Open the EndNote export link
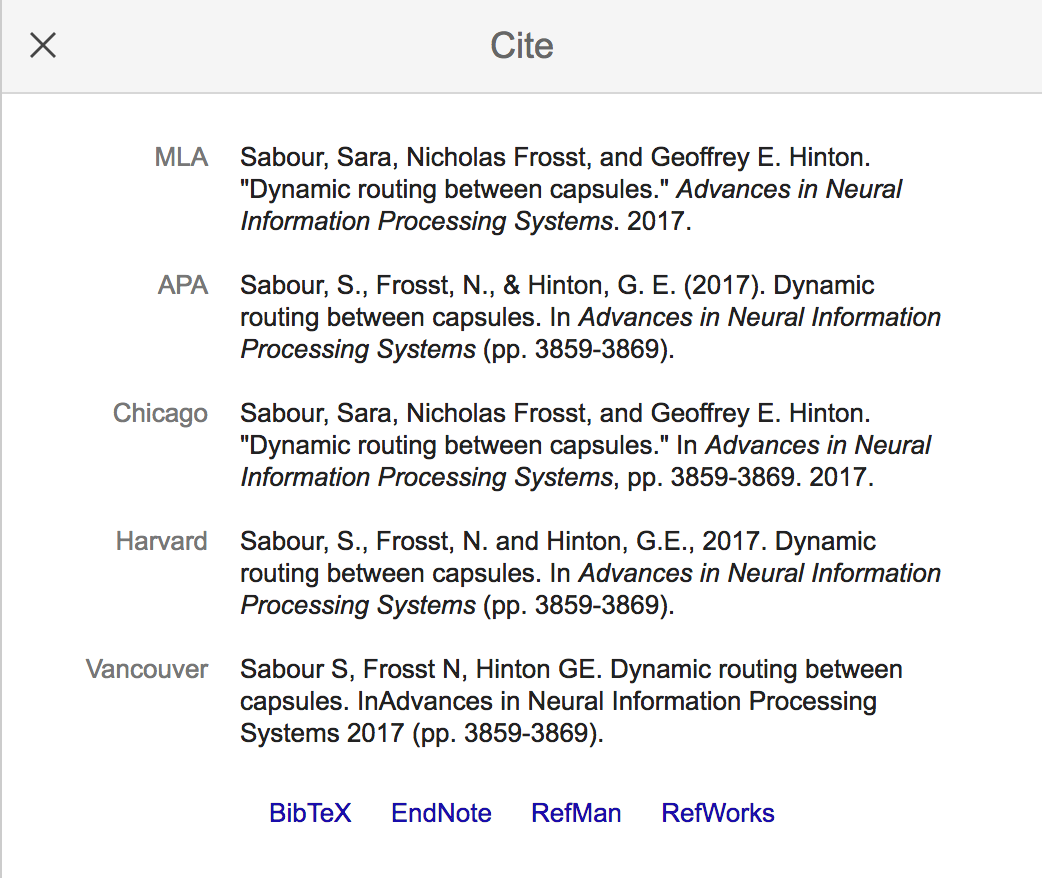Screen dimensions: 1042x878 tap(441, 813)
